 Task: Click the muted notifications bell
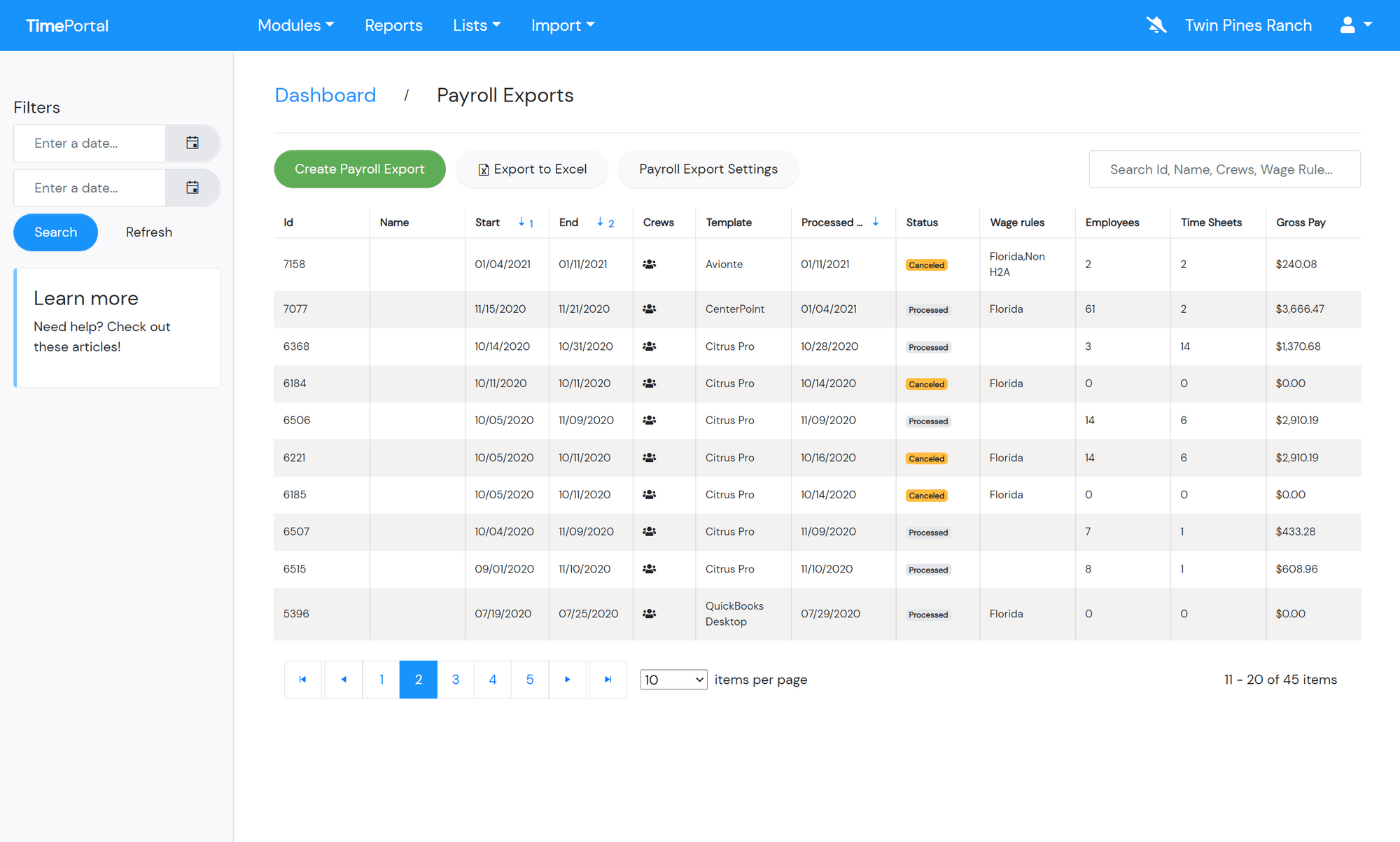(x=1156, y=24)
